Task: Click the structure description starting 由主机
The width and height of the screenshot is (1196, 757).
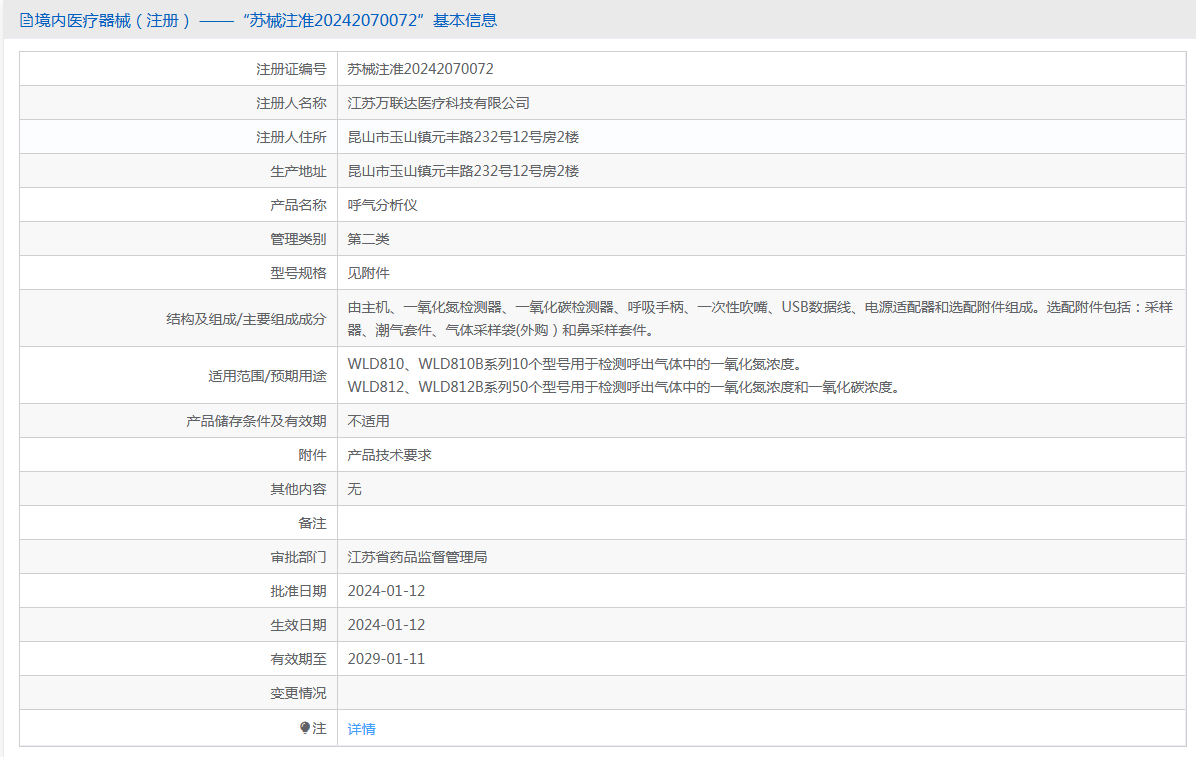Action: (760, 318)
